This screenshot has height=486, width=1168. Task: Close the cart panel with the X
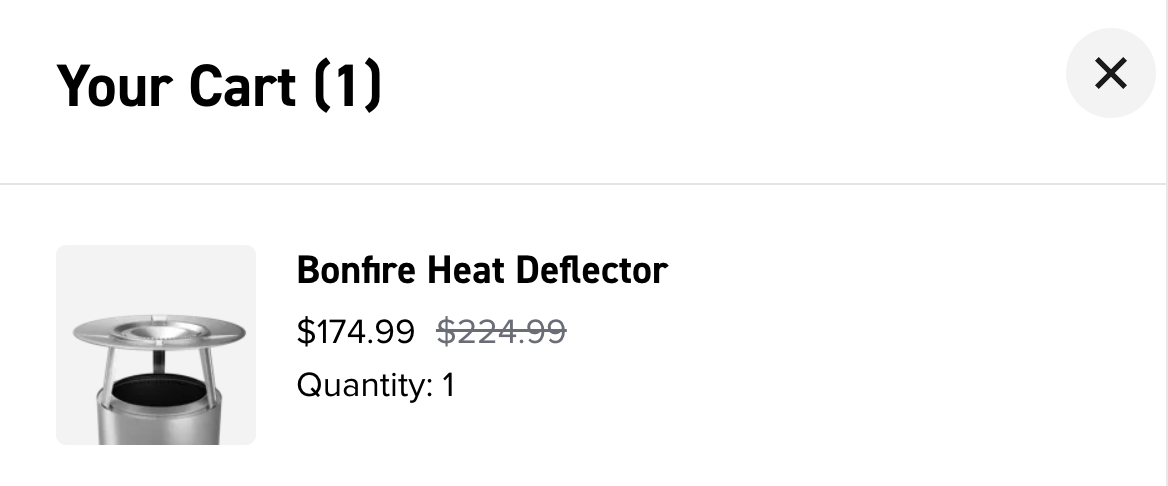[1110, 73]
